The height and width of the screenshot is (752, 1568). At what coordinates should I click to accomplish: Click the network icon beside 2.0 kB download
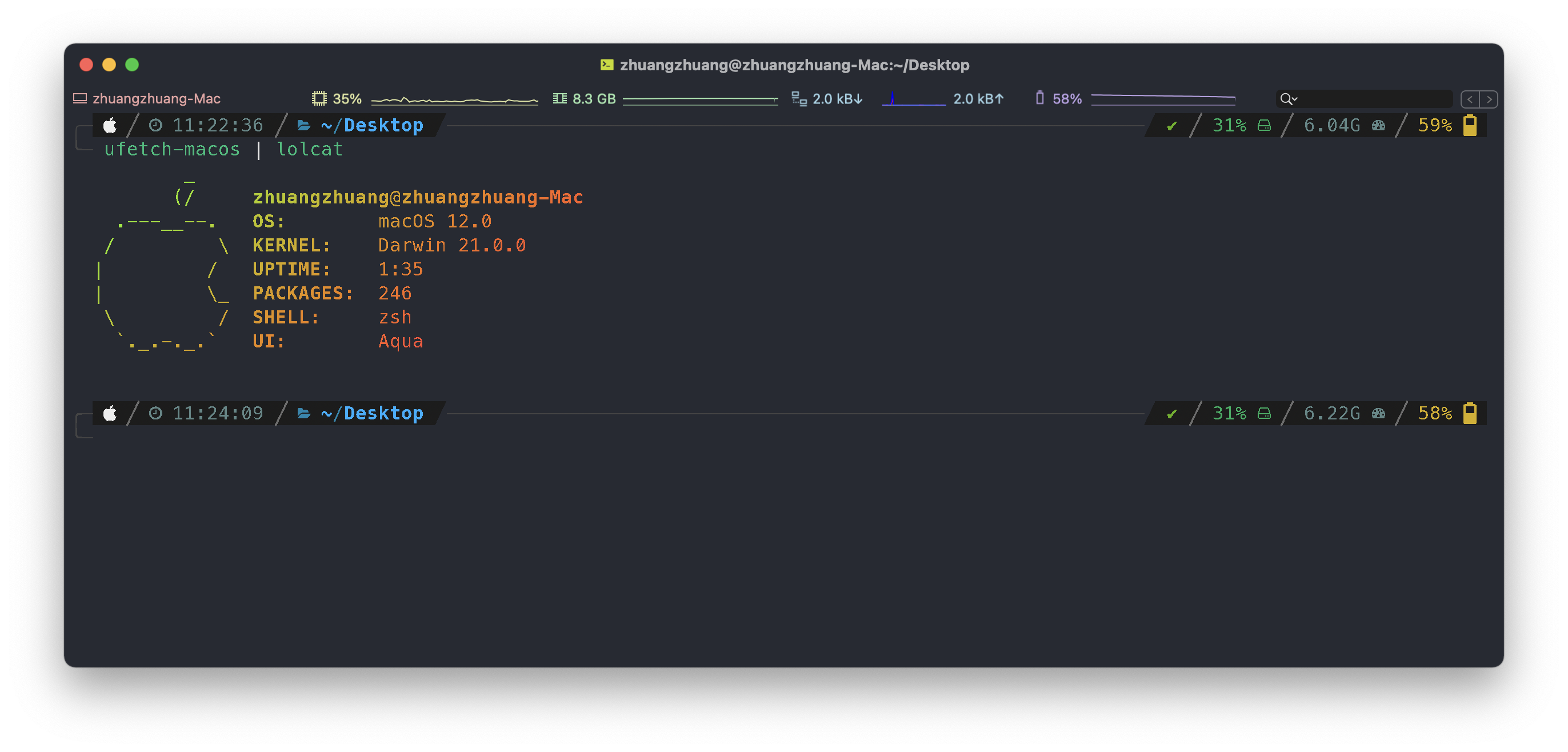tap(799, 99)
